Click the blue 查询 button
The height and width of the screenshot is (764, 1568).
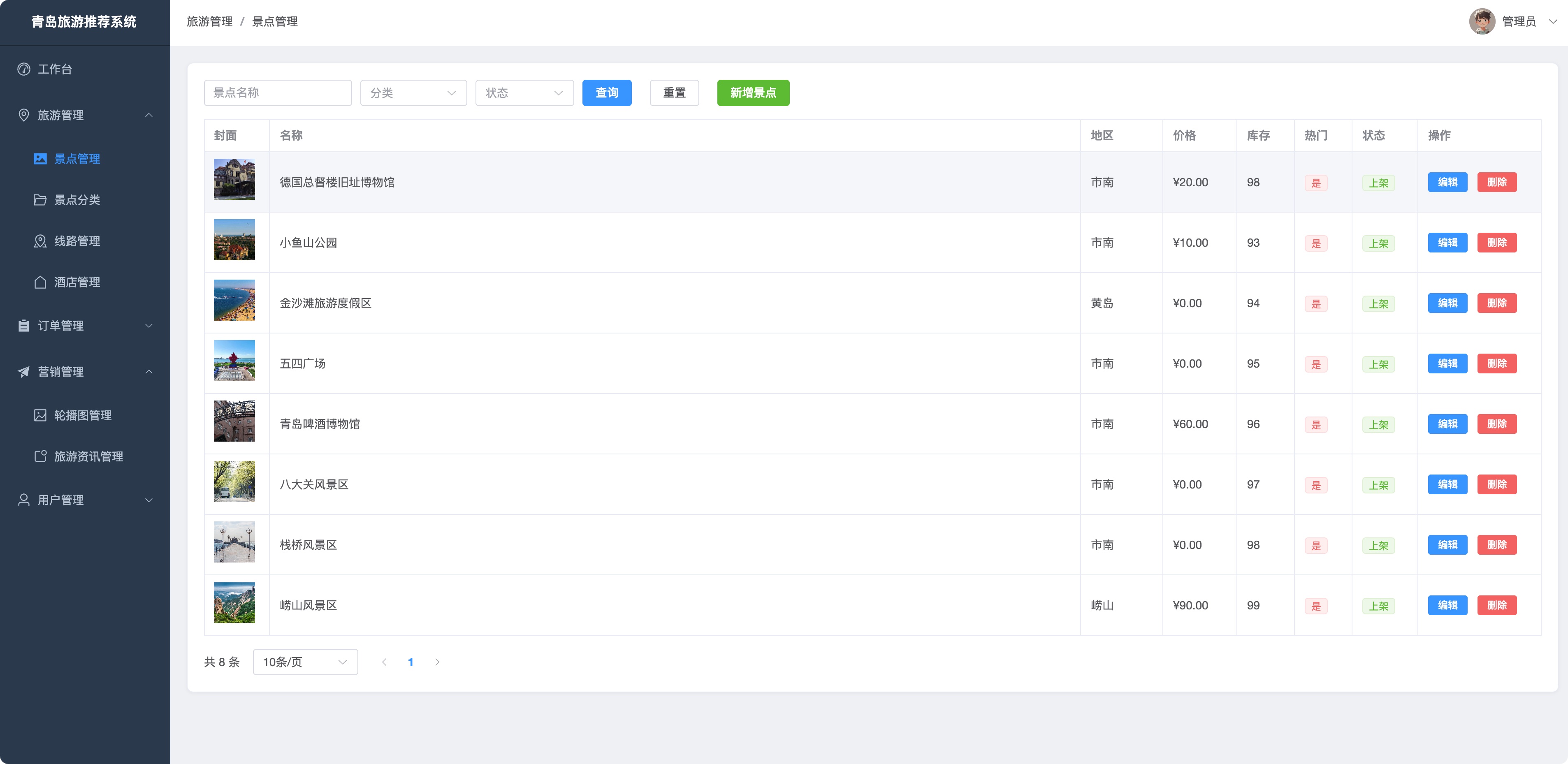pyautogui.click(x=607, y=93)
